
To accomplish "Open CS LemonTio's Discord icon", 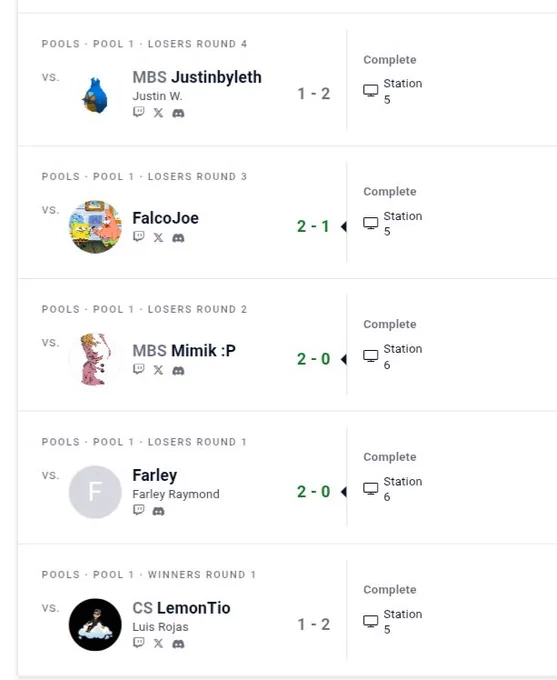I will point(178,644).
